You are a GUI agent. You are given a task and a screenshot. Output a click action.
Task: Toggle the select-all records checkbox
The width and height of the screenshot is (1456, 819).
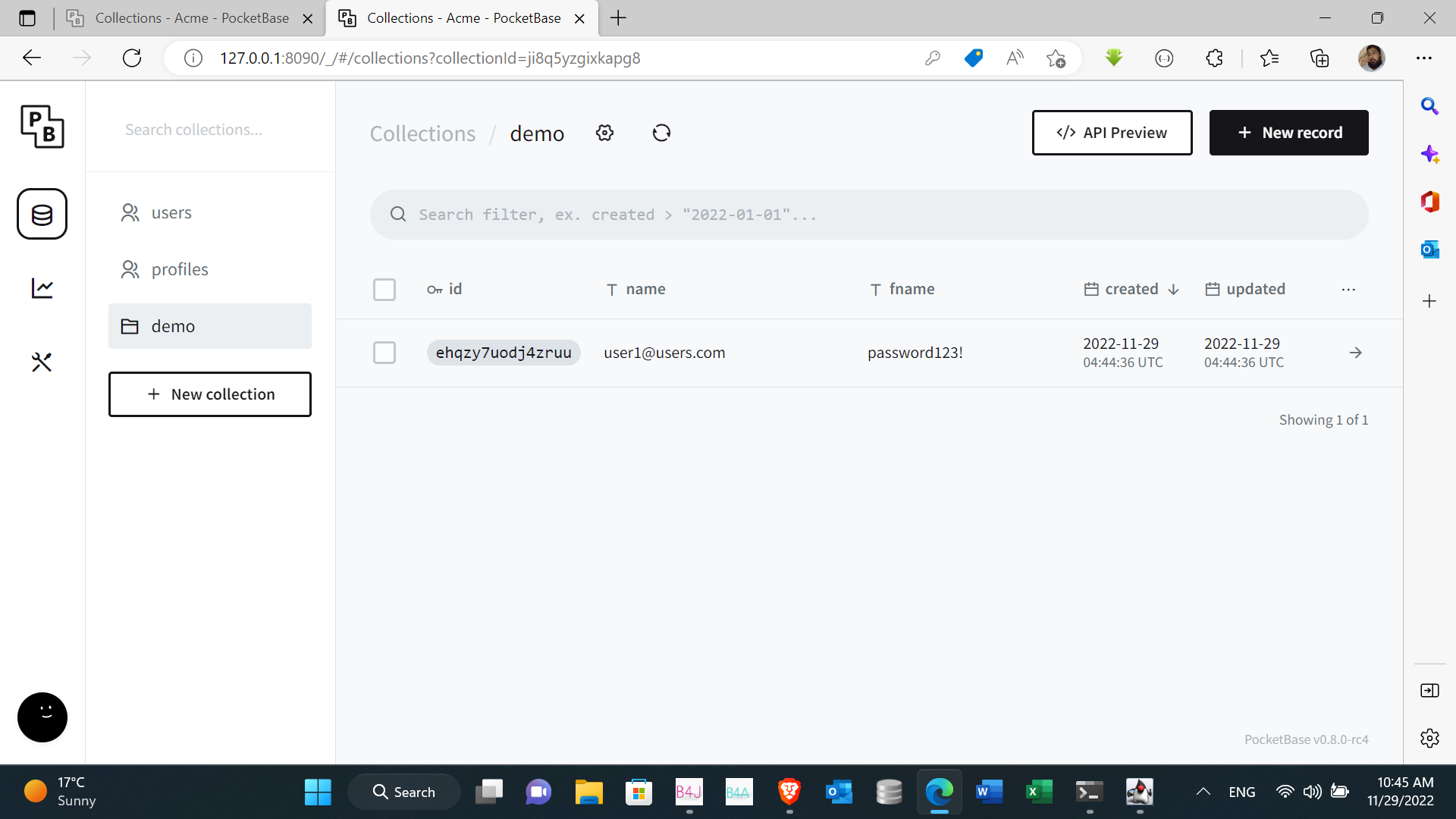pyautogui.click(x=384, y=290)
